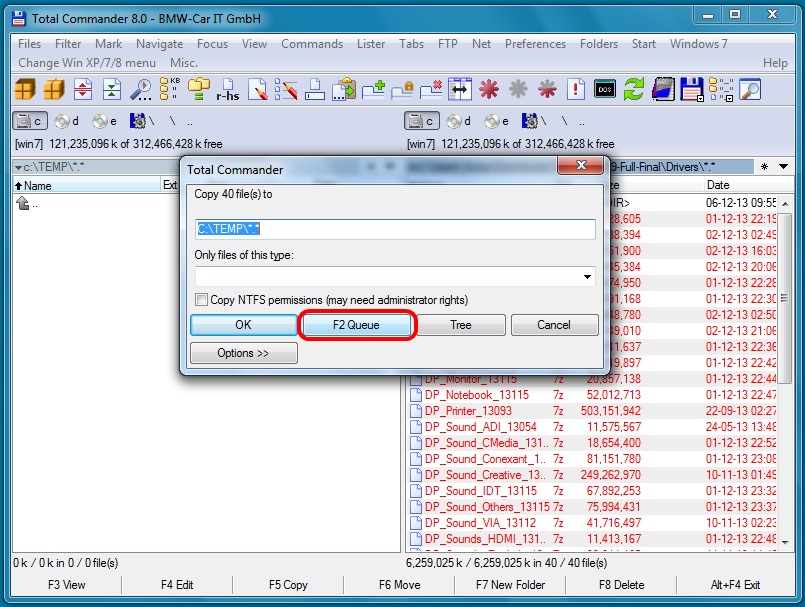Select drive d in left panel drive bar
805x607 pixels.
68,121
